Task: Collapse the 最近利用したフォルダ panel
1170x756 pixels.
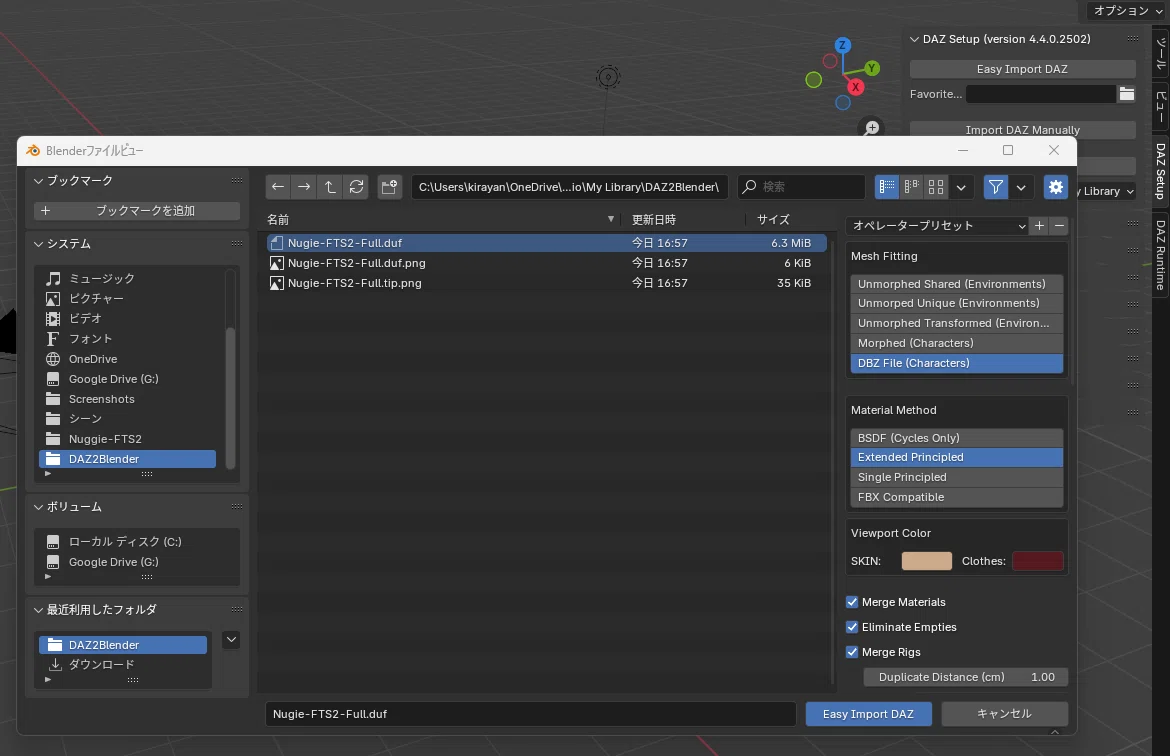Action: tap(39, 610)
